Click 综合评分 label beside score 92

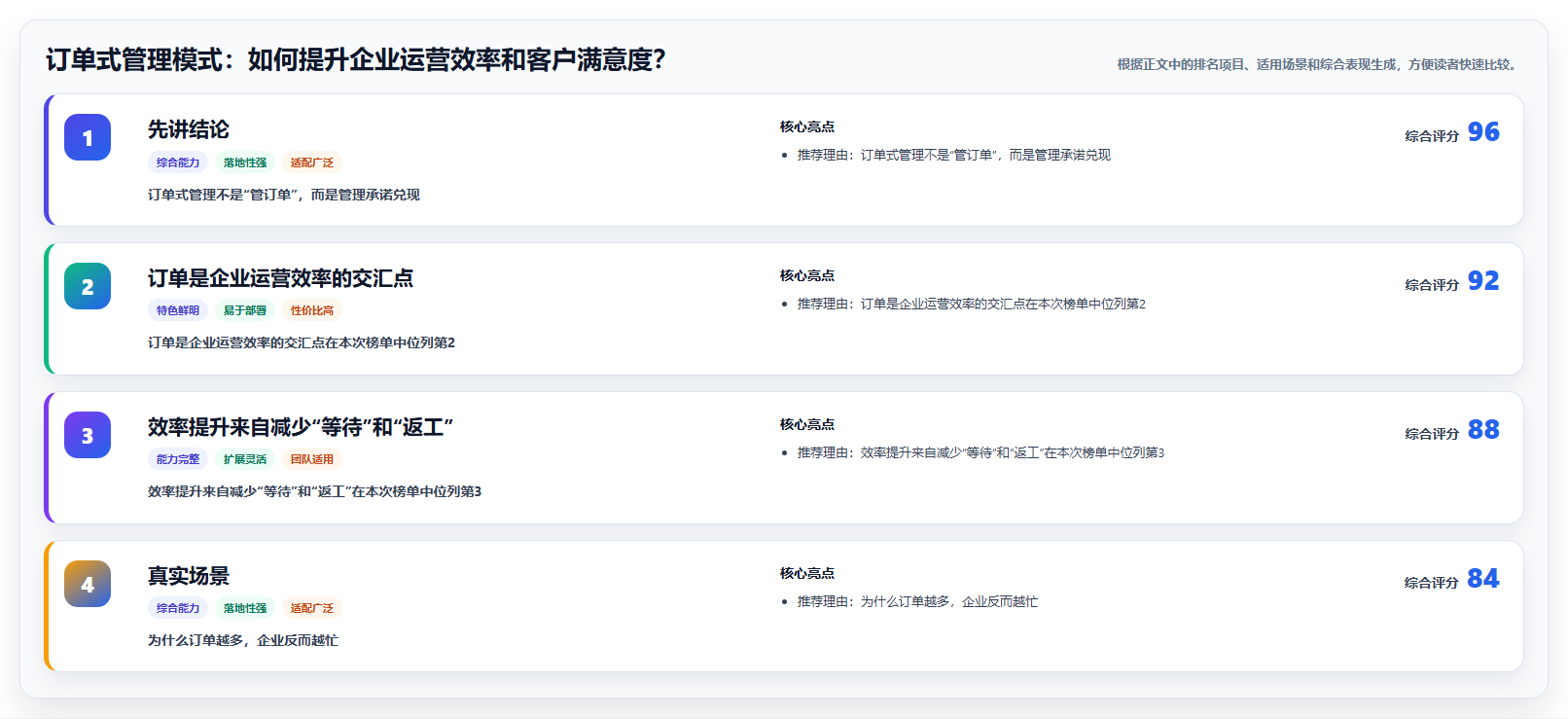click(x=1432, y=285)
